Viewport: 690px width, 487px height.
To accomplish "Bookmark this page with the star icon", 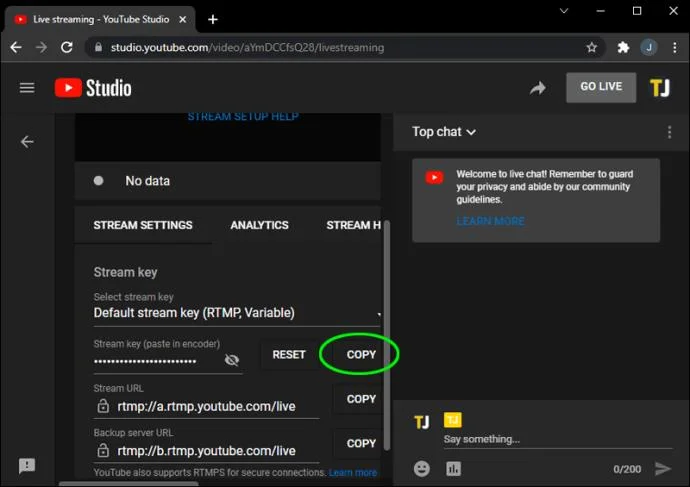I will tap(591, 48).
